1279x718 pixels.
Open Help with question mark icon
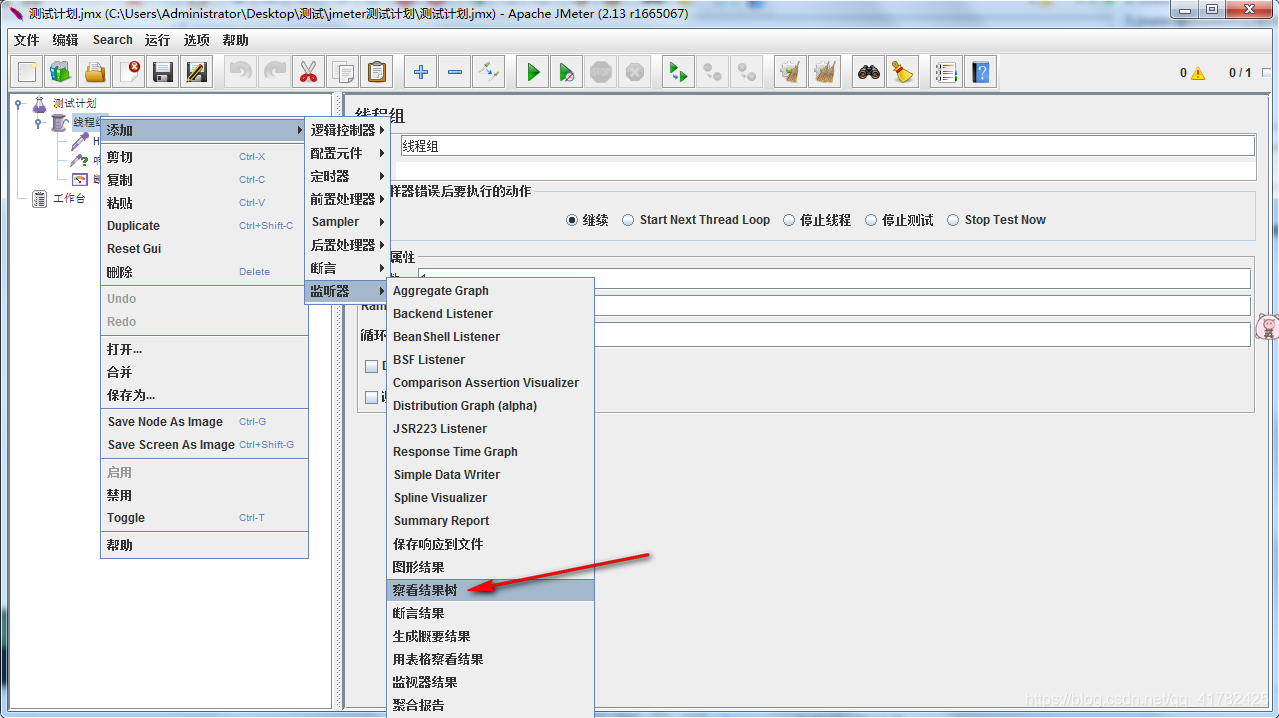(x=980, y=72)
